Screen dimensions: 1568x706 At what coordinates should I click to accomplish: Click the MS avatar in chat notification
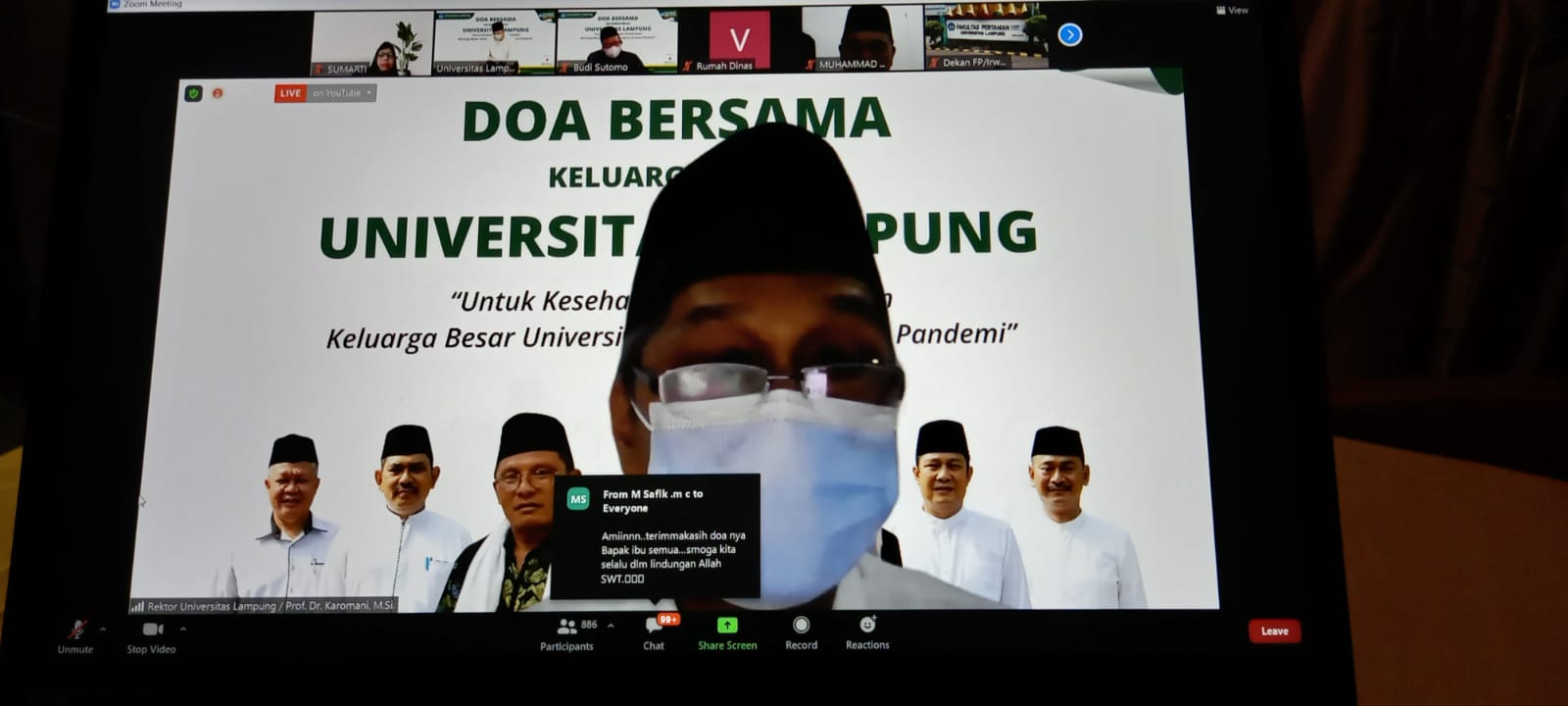point(578,499)
